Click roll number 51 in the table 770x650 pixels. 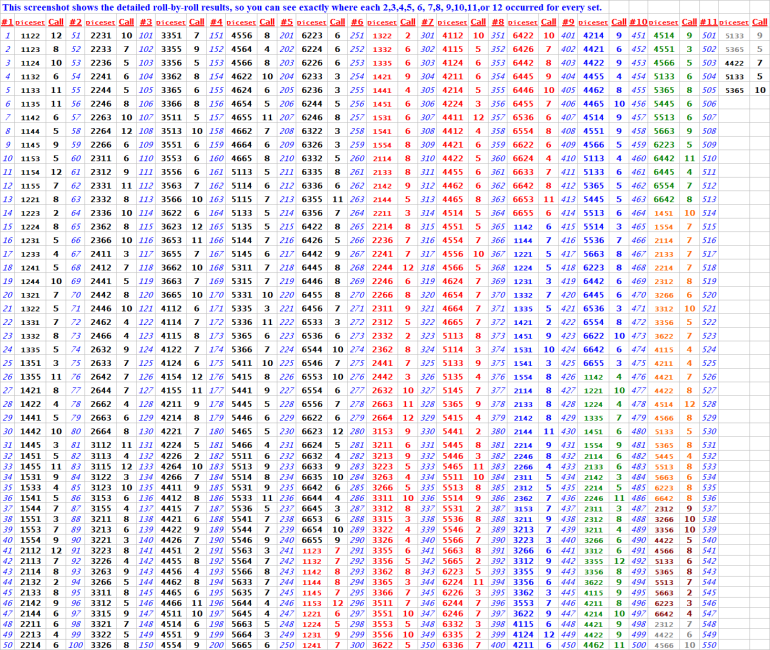click(x=77, y=34)
